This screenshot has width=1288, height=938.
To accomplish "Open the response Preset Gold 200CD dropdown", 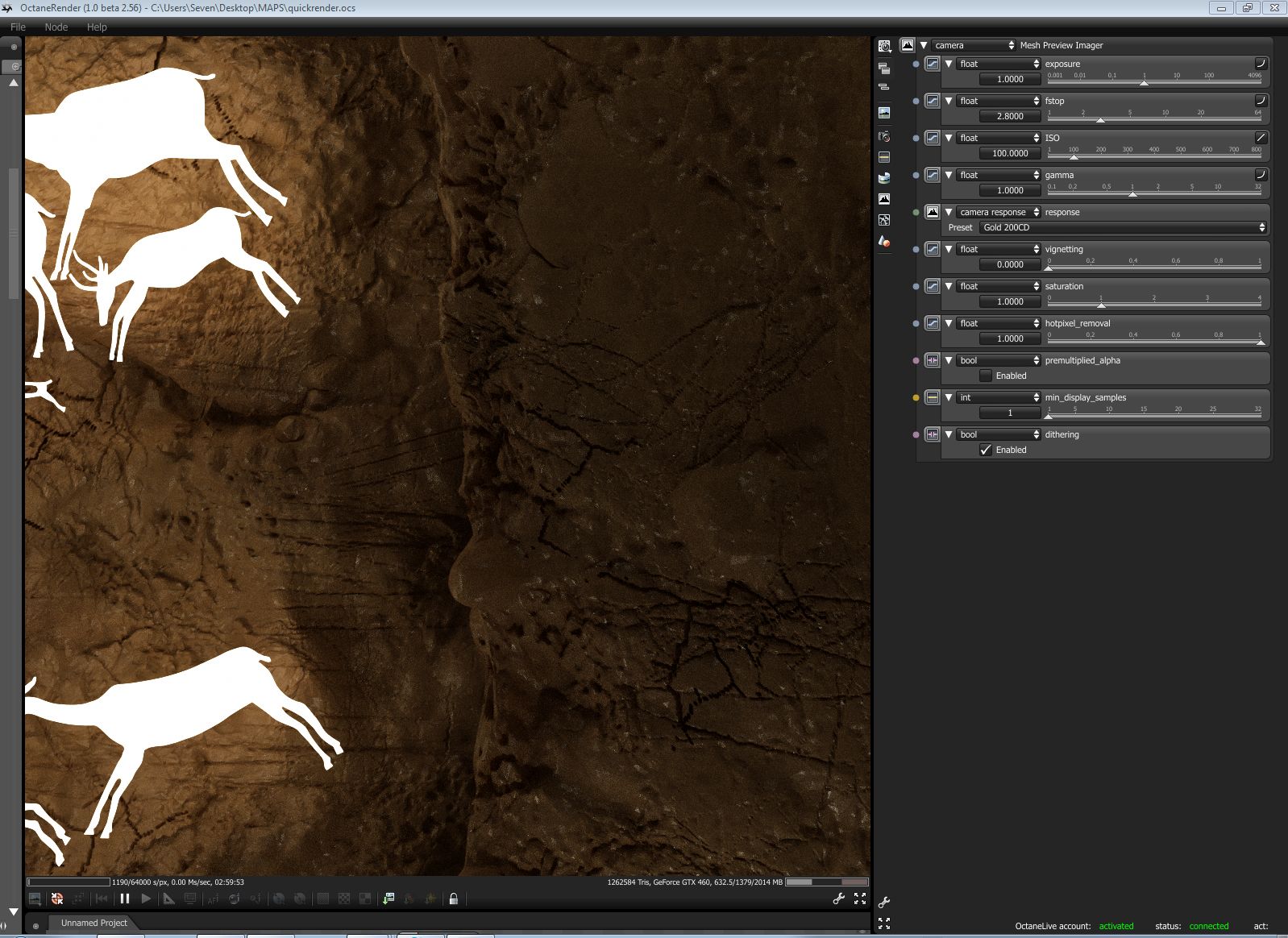I will [x=1124, y=227].
